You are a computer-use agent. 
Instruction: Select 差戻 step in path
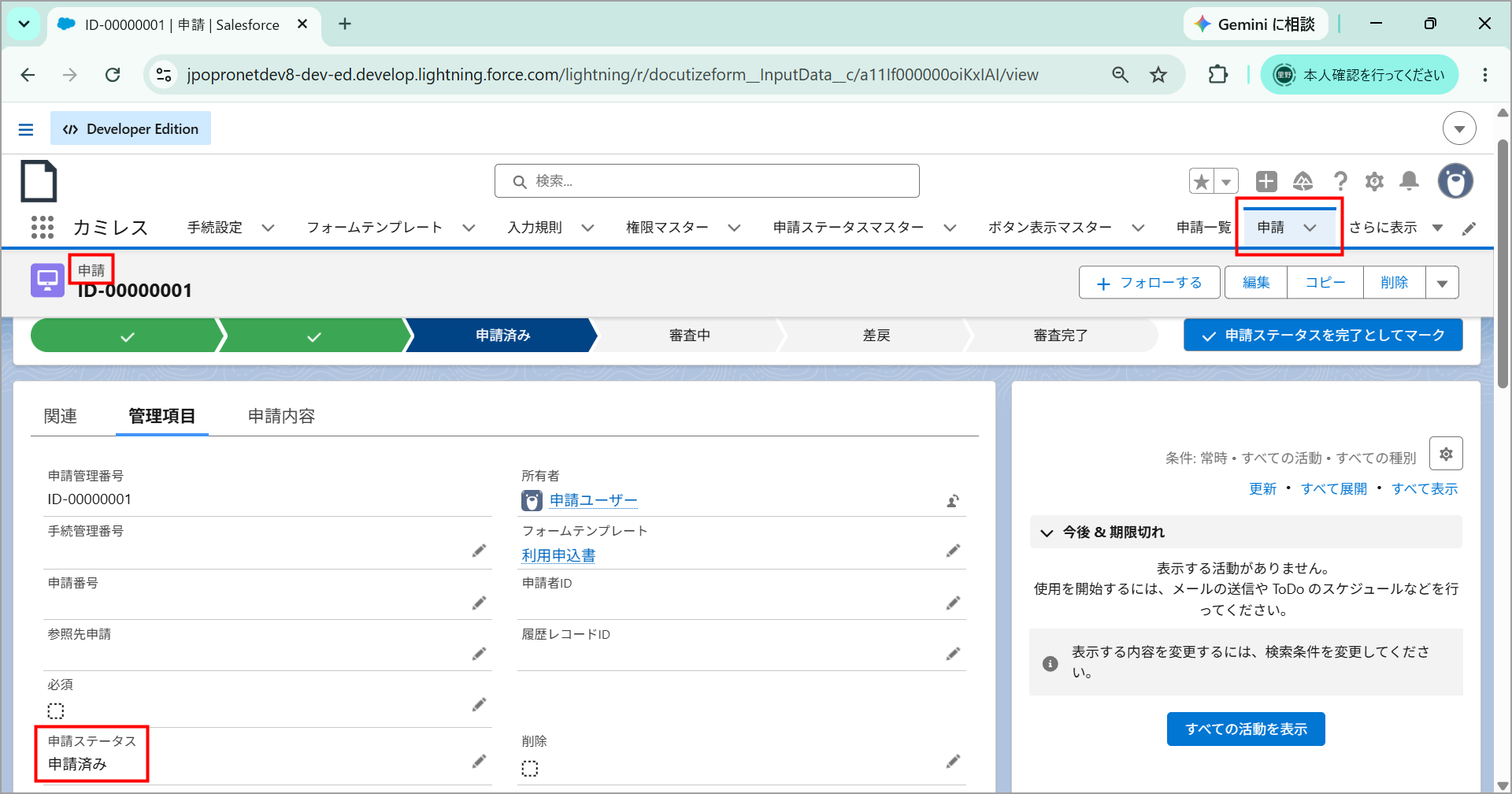[876, 336]
